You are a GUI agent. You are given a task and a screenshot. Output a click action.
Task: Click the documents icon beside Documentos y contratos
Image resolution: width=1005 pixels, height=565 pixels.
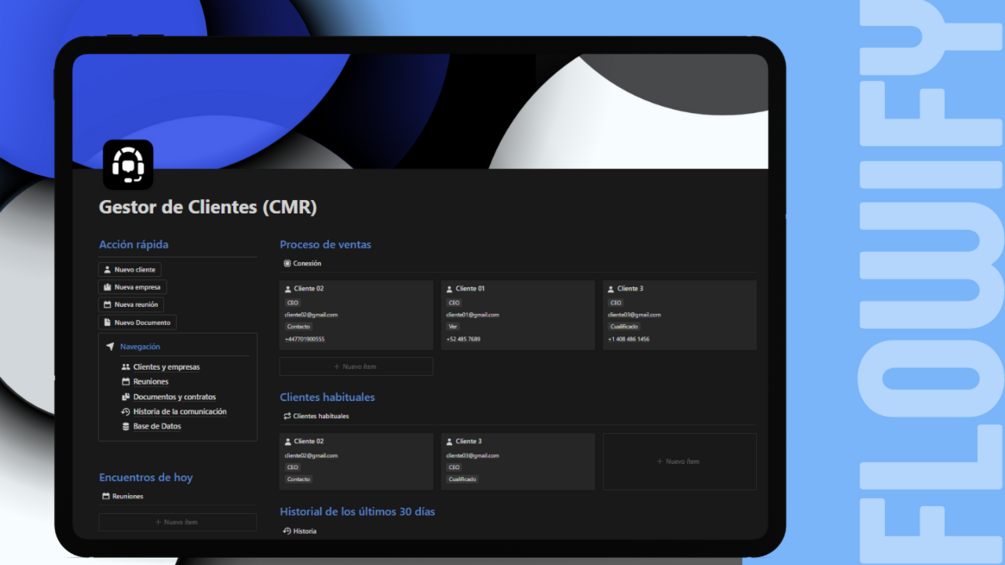[126, 397]
